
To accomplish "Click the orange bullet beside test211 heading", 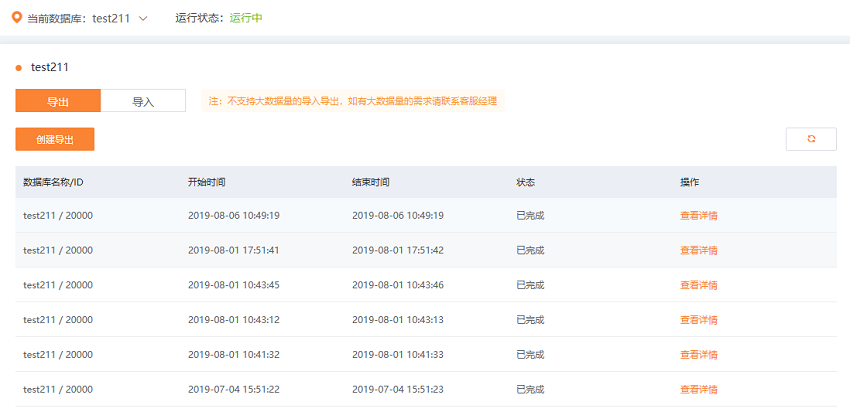I will (18, 68).
